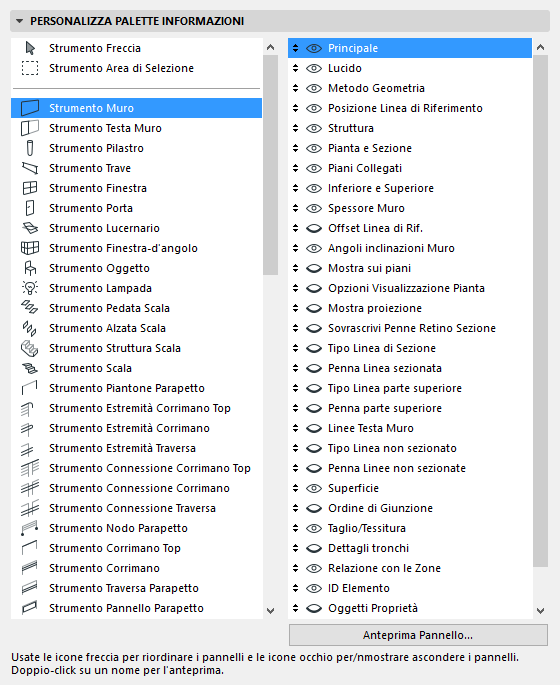Click the Strumento Finestra-d'angolo icon

30,248
